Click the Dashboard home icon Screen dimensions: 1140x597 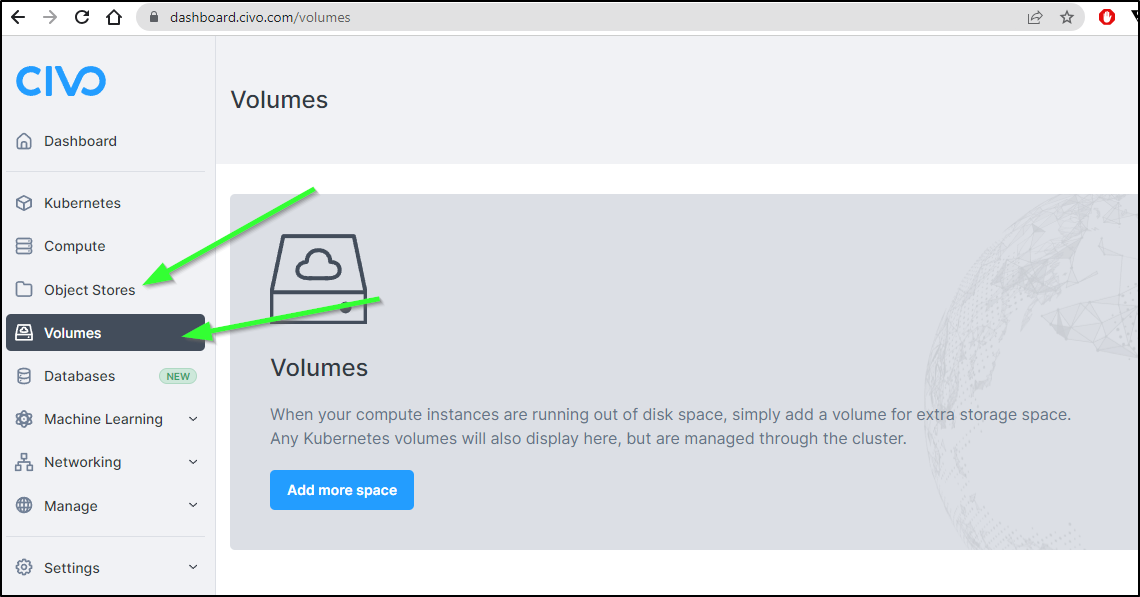click(x=24, y=141)
